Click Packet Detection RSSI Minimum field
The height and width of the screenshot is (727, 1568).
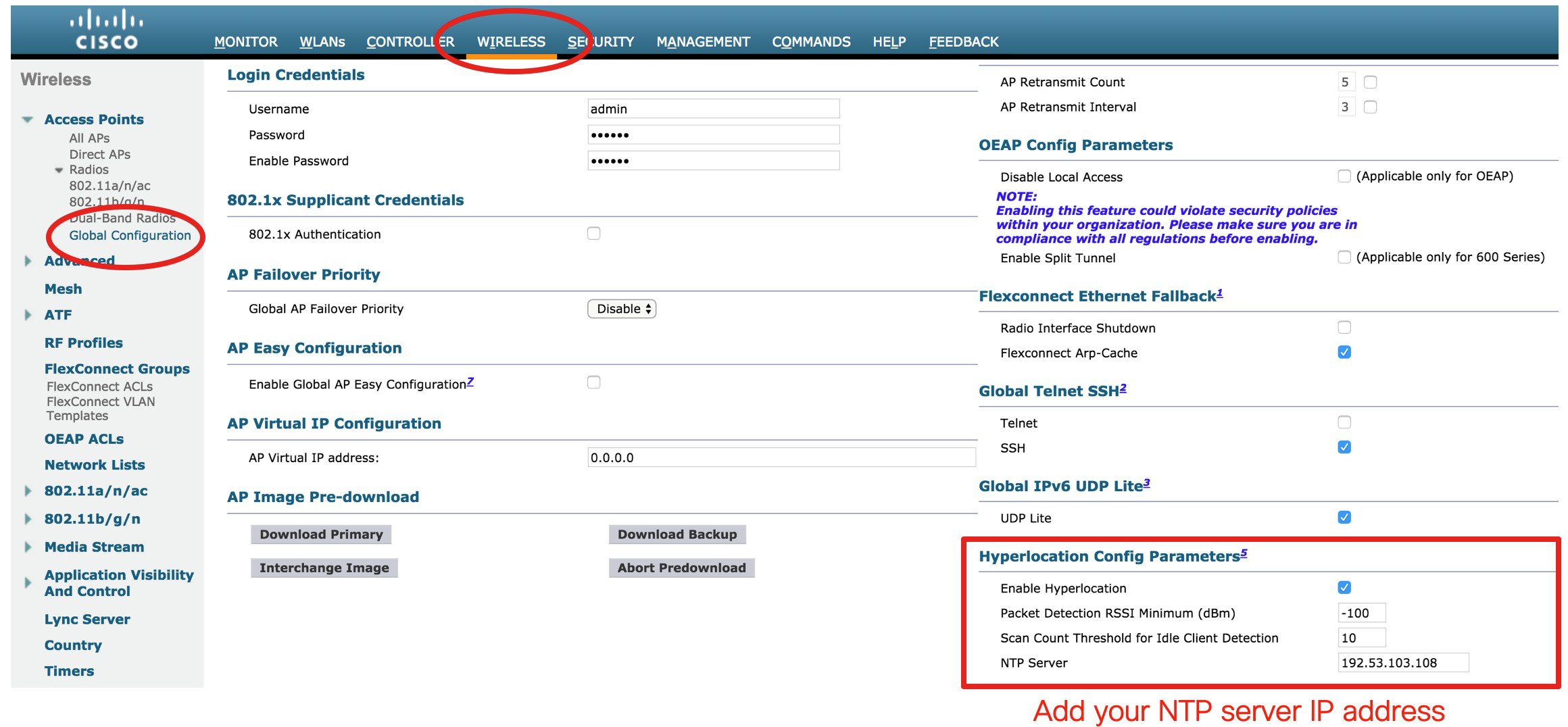[x=1362, y=613]
